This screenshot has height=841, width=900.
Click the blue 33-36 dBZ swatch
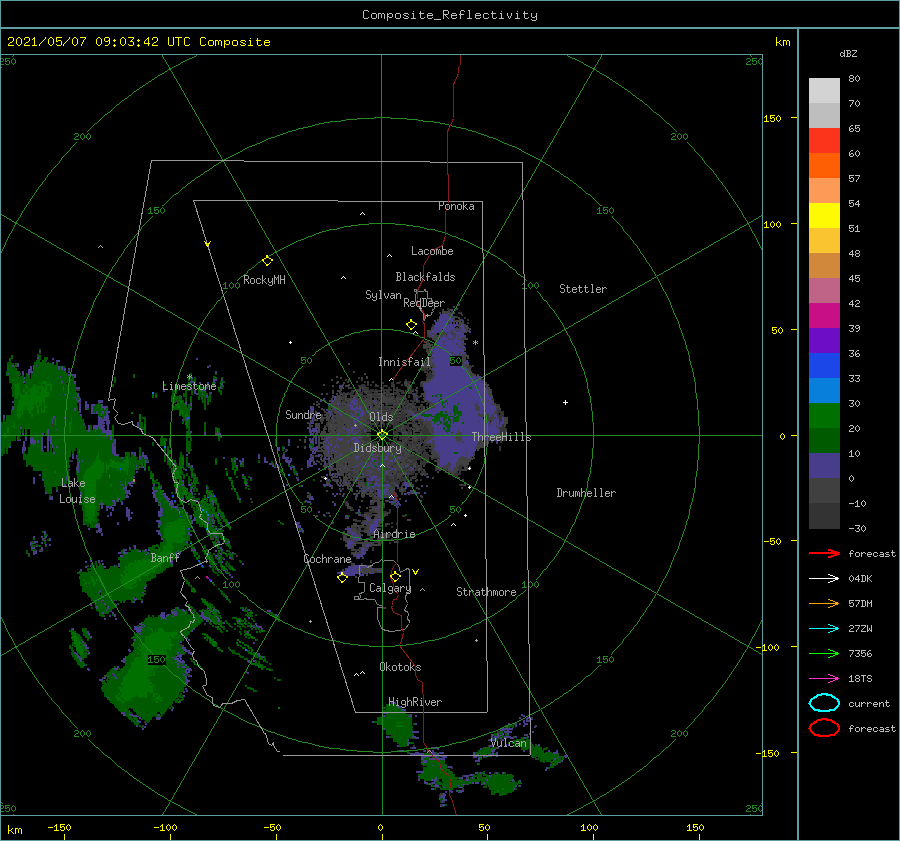pyautogui.click(x=824, y=366)
